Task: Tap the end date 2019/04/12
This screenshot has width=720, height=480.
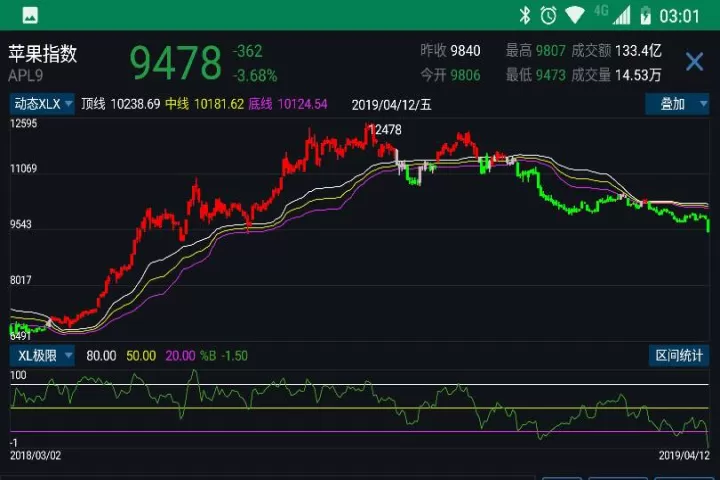Action: (684, 456)
